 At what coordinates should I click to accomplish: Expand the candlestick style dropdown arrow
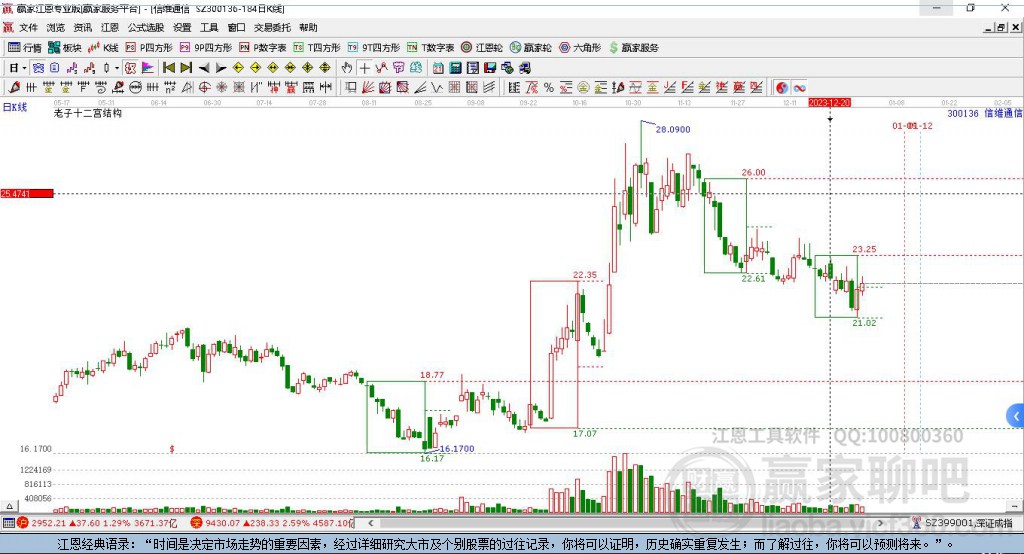pos(117,68)
